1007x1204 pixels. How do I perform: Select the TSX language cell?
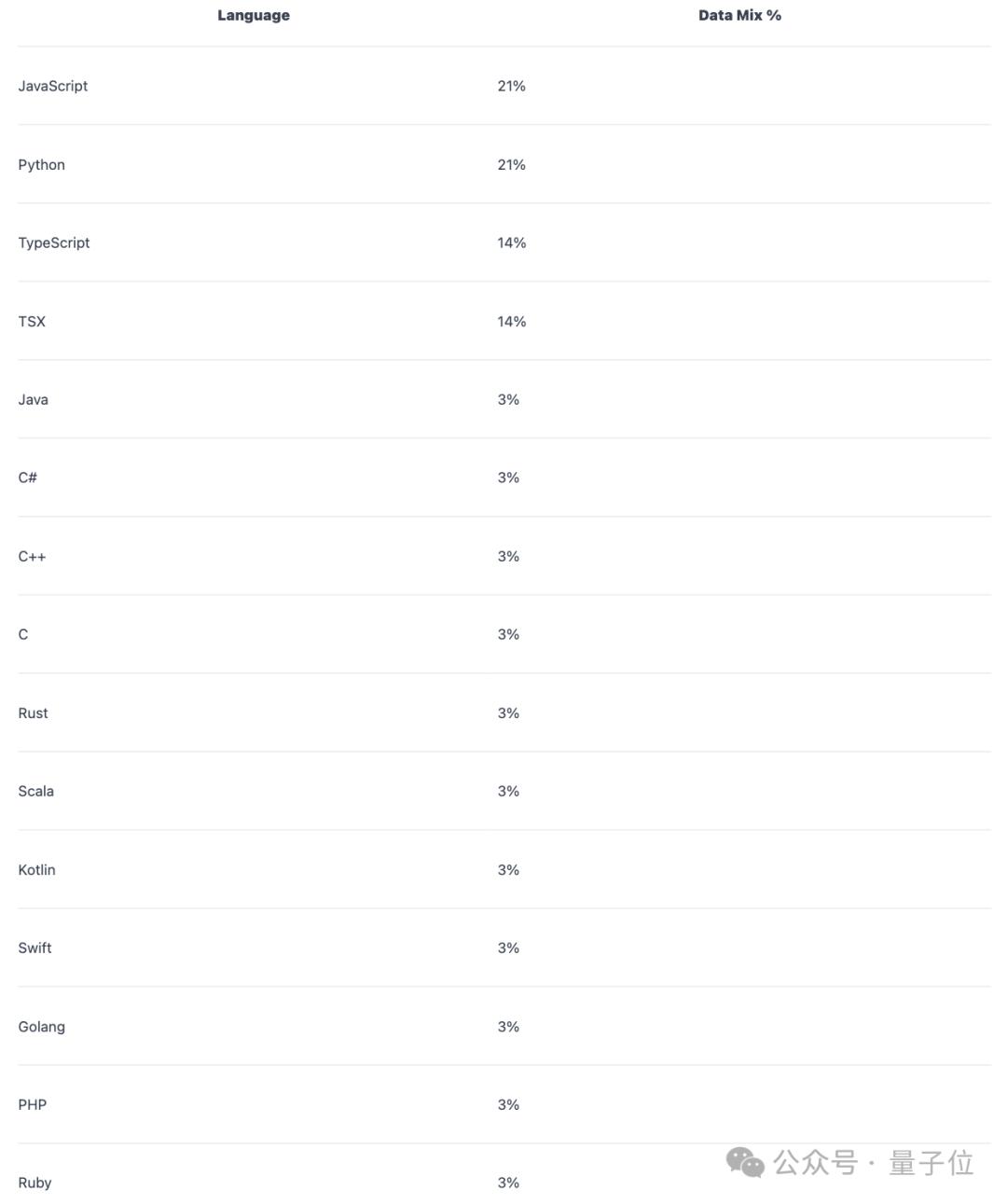(x=32, y=321)
